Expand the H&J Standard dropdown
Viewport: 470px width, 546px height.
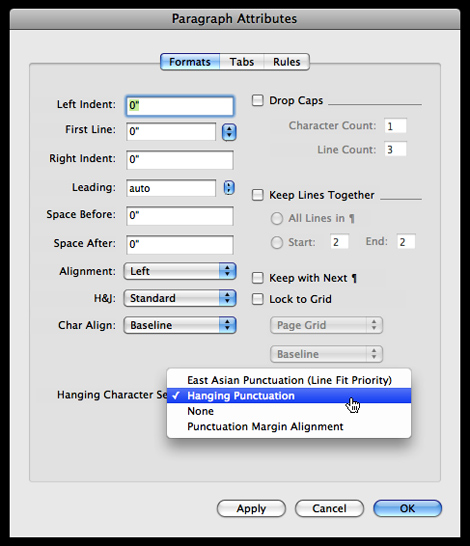180,298
